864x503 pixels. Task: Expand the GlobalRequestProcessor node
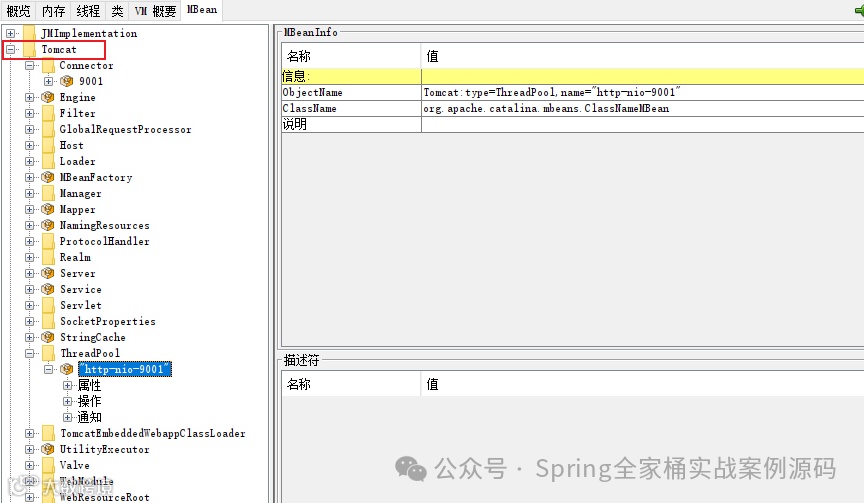[x=30, y=129]
